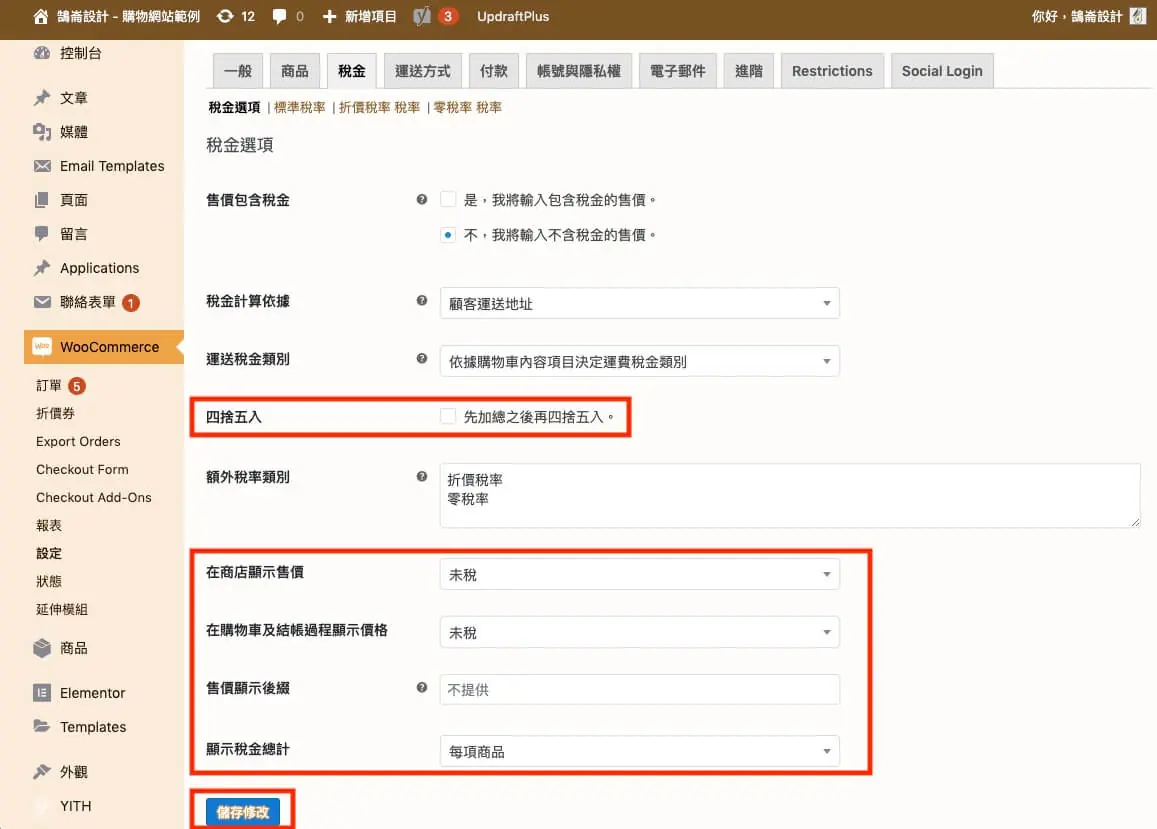Switch to the 帳號與隱私權 tab
1157x829 pixels.
[578, 71]
